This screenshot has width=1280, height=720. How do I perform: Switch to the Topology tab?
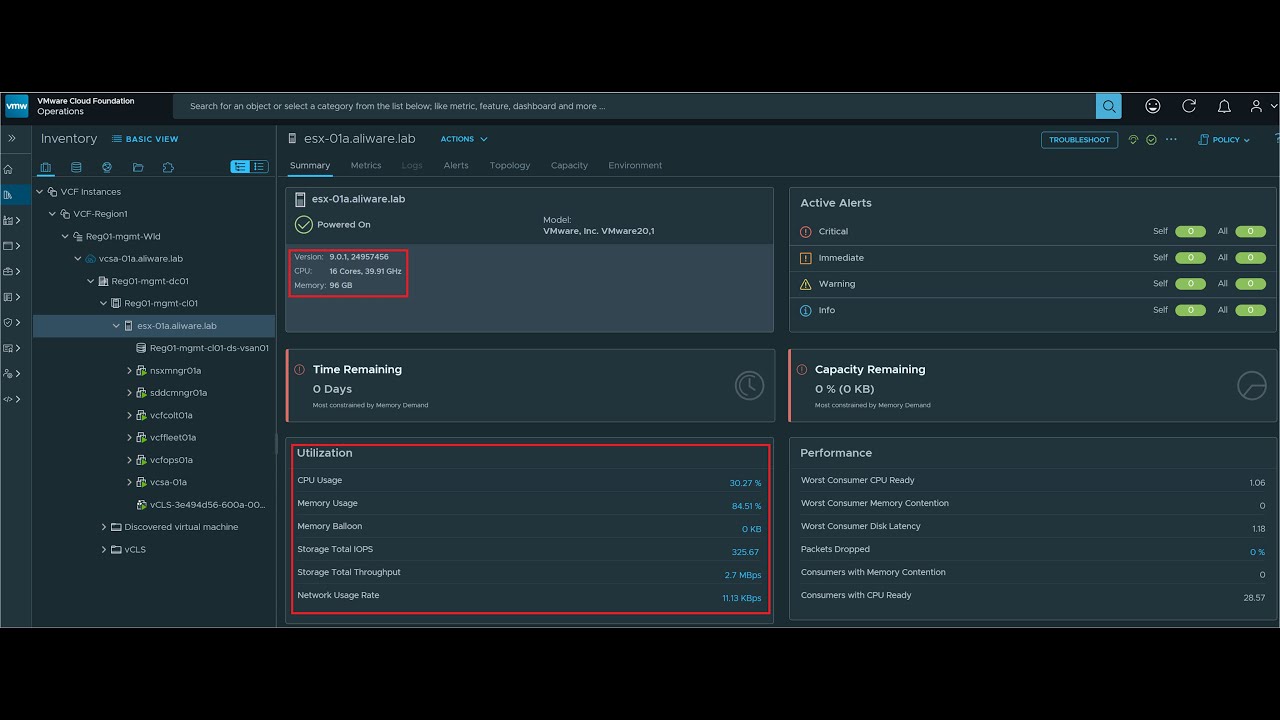510,165
